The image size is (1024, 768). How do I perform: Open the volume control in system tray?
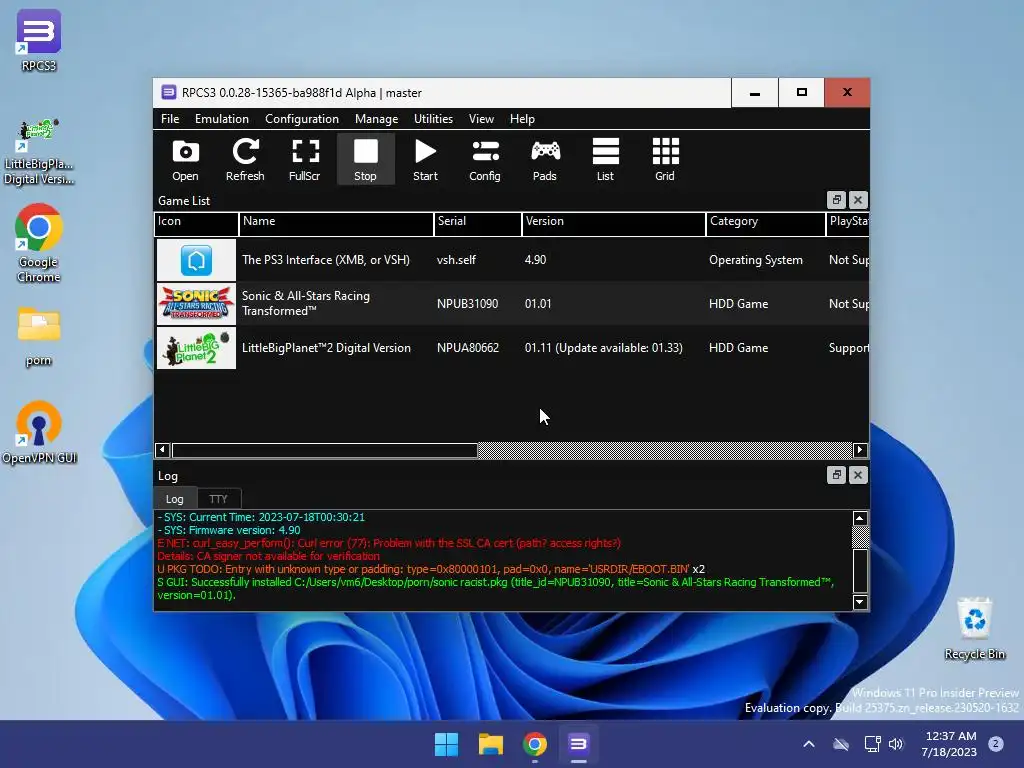[x=896, y=744]
